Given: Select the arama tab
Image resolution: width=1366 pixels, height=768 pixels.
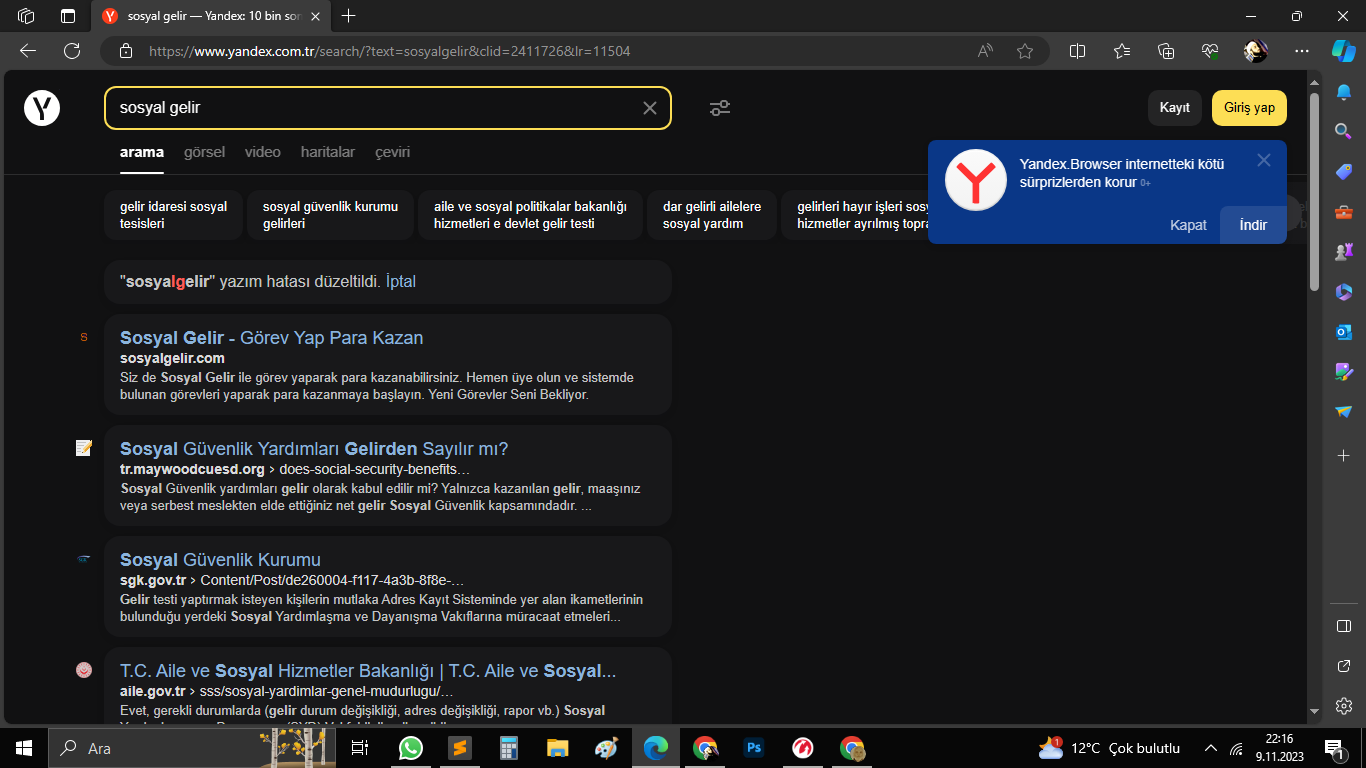Looking at the screenshot, I should (142, 152).
